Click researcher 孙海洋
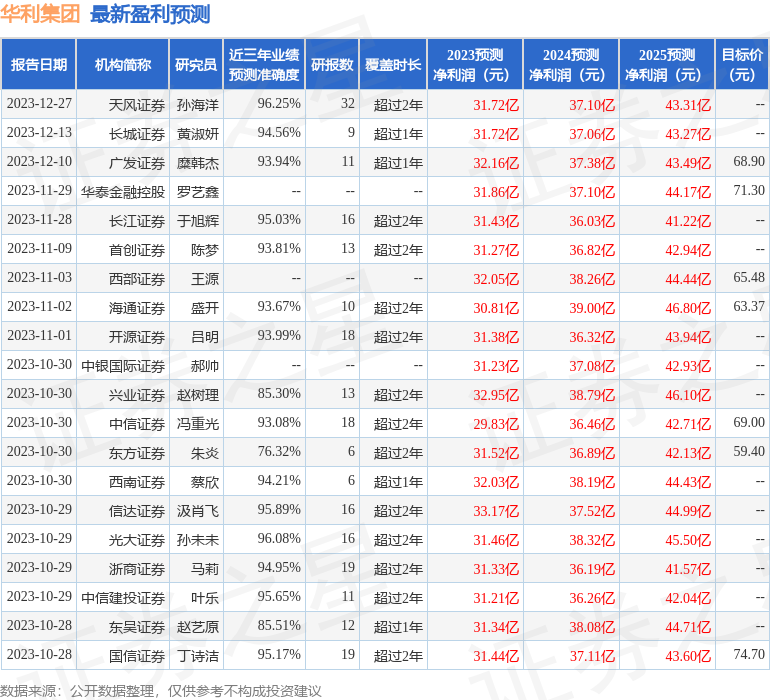The image size is (770, 700). tap(198, 105)
